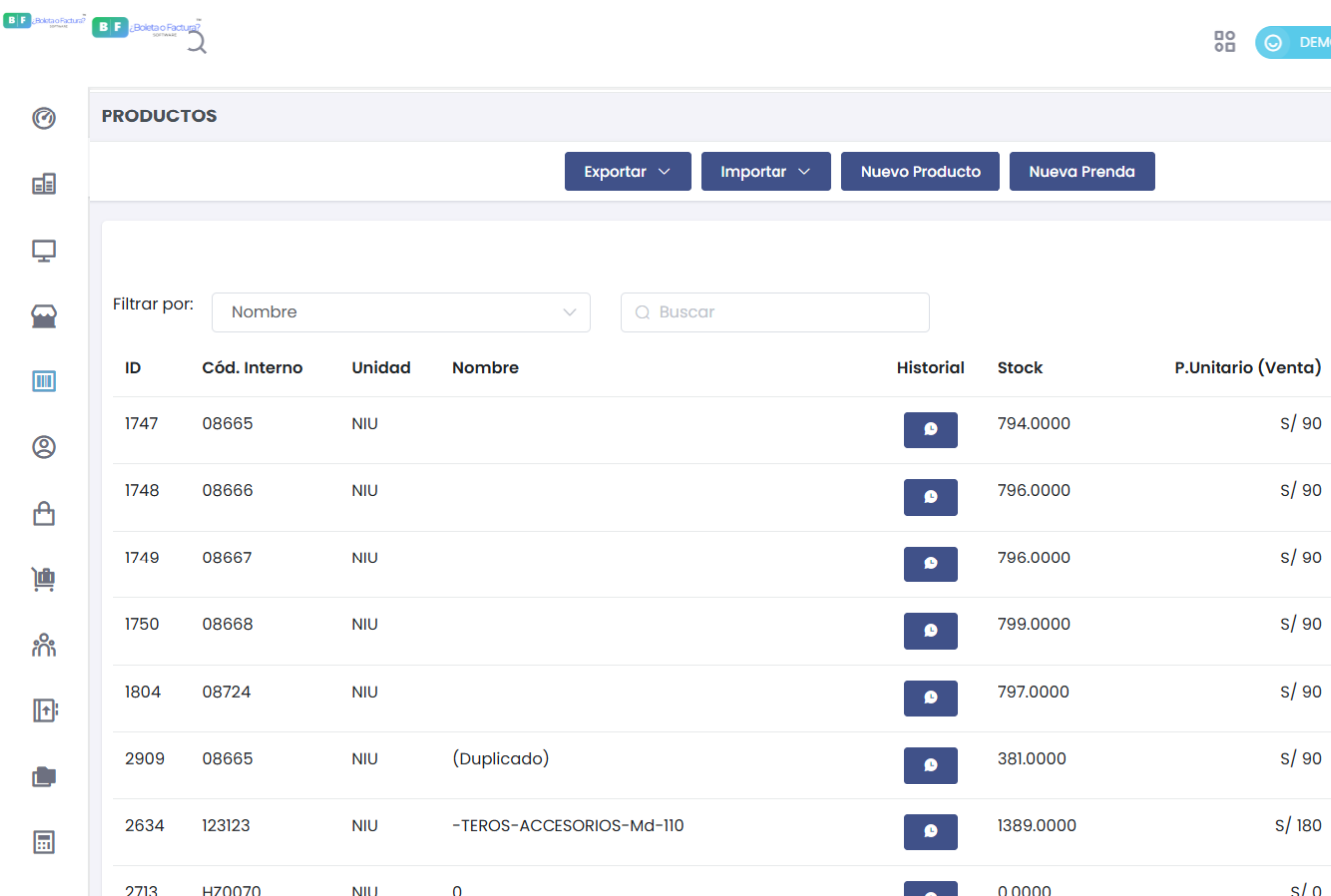Open the user profile circle icon in sidebar
Image resolution: width=1331 pixels, height=896 pixels.
tap(44, 448)
